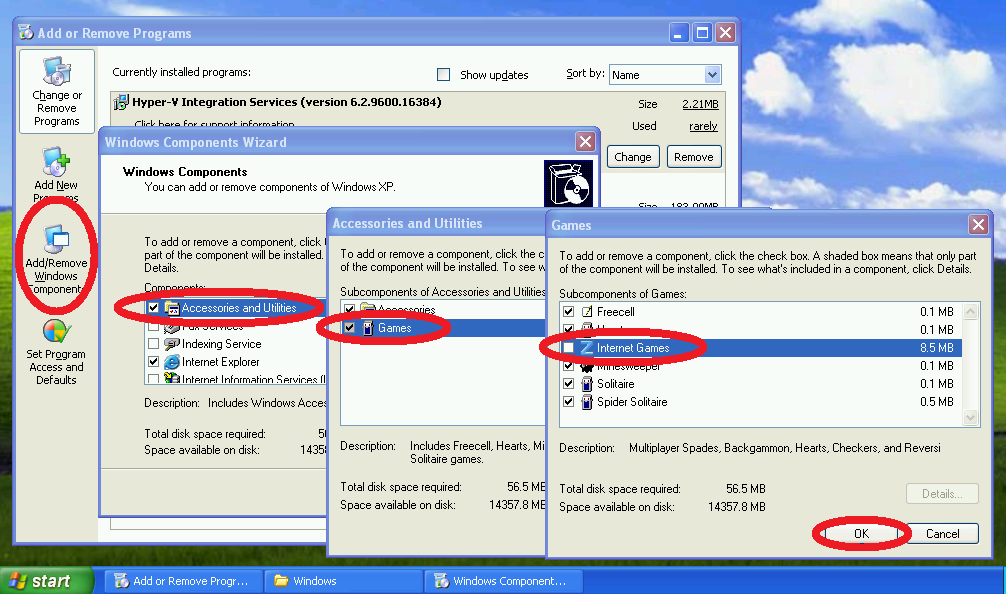Click the Windows start button
Viewport: 1006px width, 594px height.
(46, 581)
